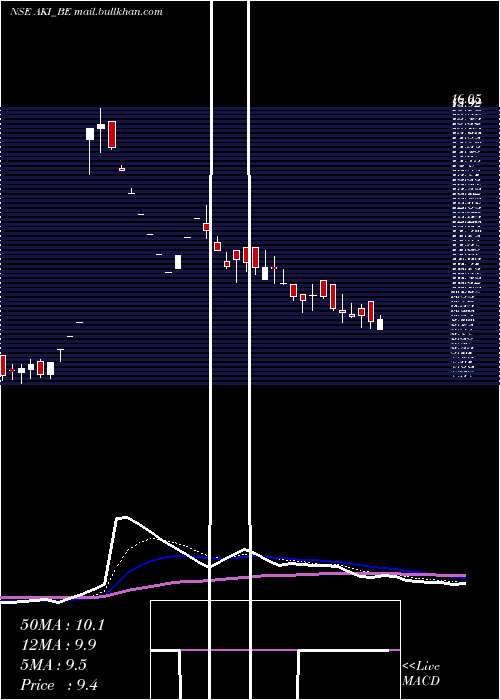500x700 pixels.
Task: Click the '5MA : 9.5' label
Action: (54, 665)
